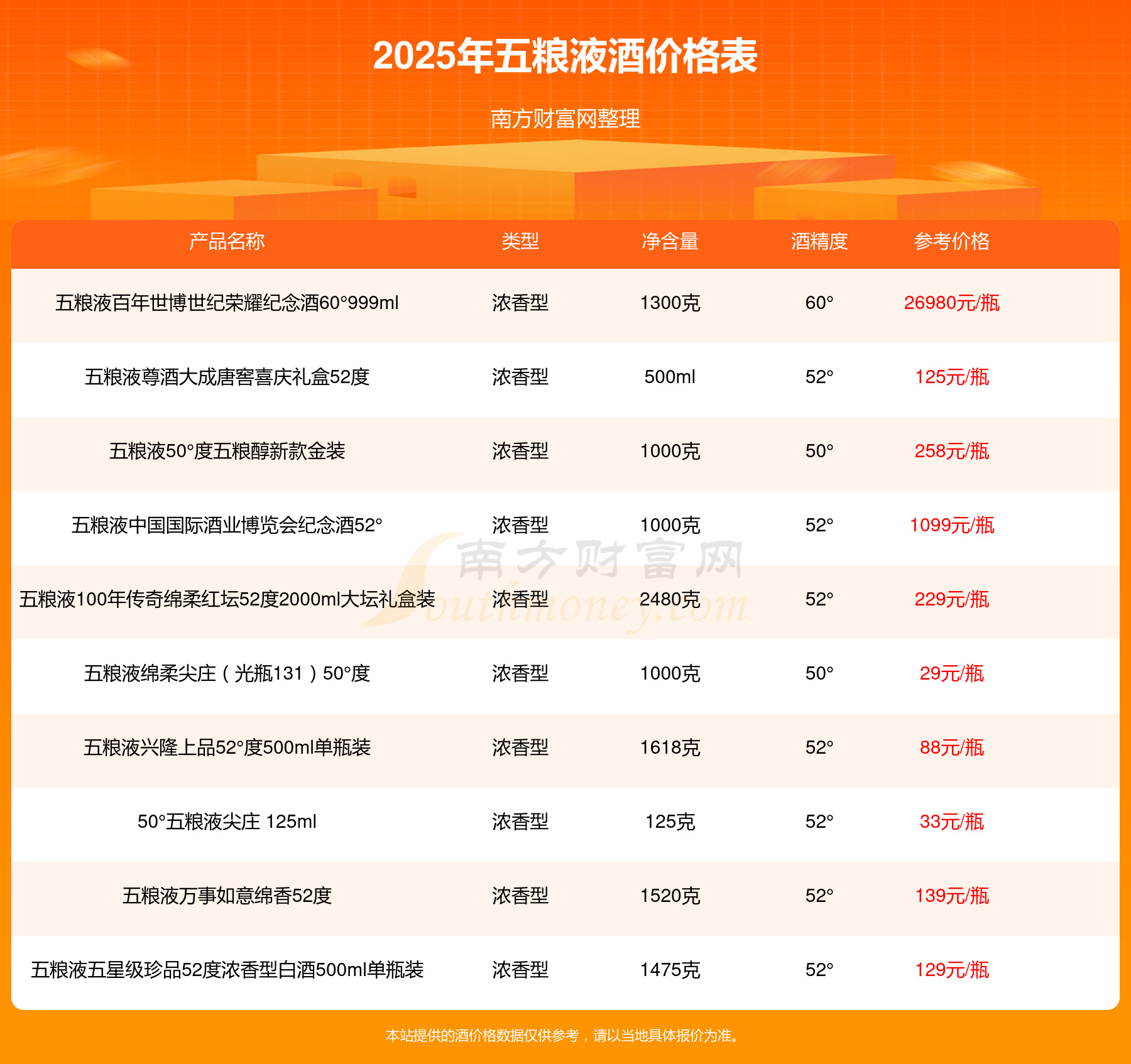Click the title 2025年五粮液酒价格表
The width and height of the screenshot is (1131, 1064).
coord(565,56)
